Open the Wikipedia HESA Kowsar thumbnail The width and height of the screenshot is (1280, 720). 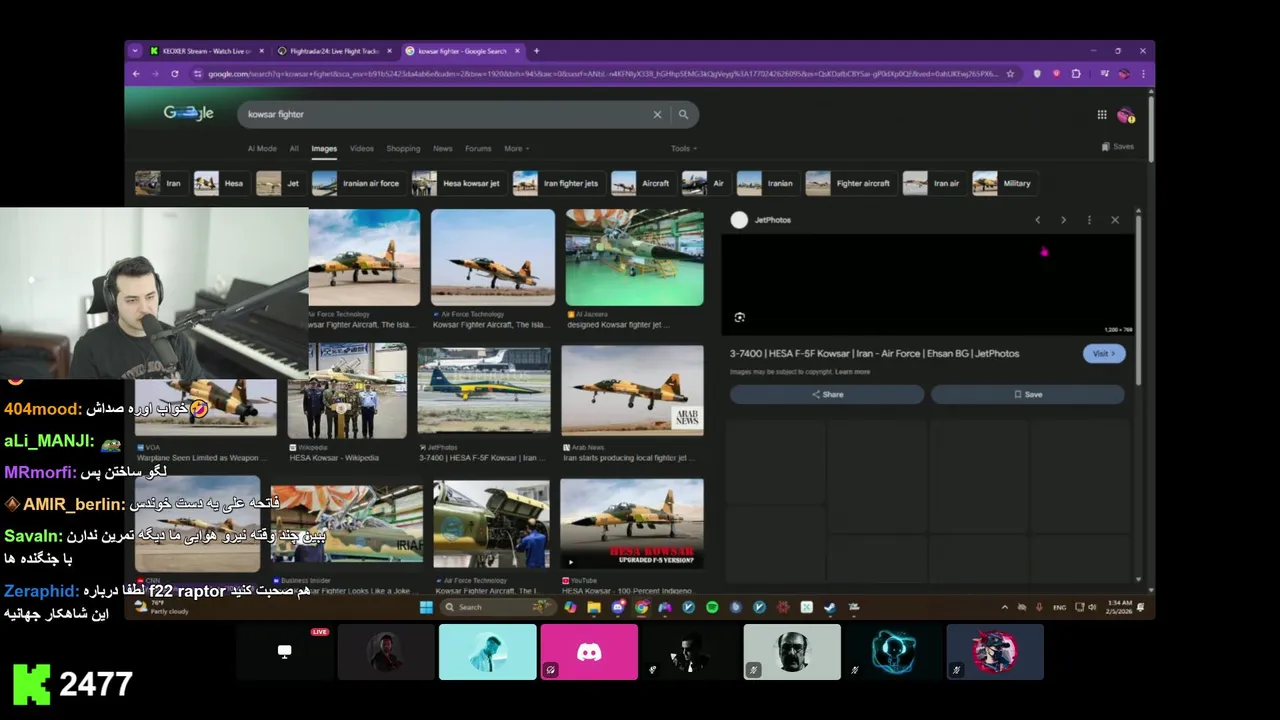[x=347, y=391]
